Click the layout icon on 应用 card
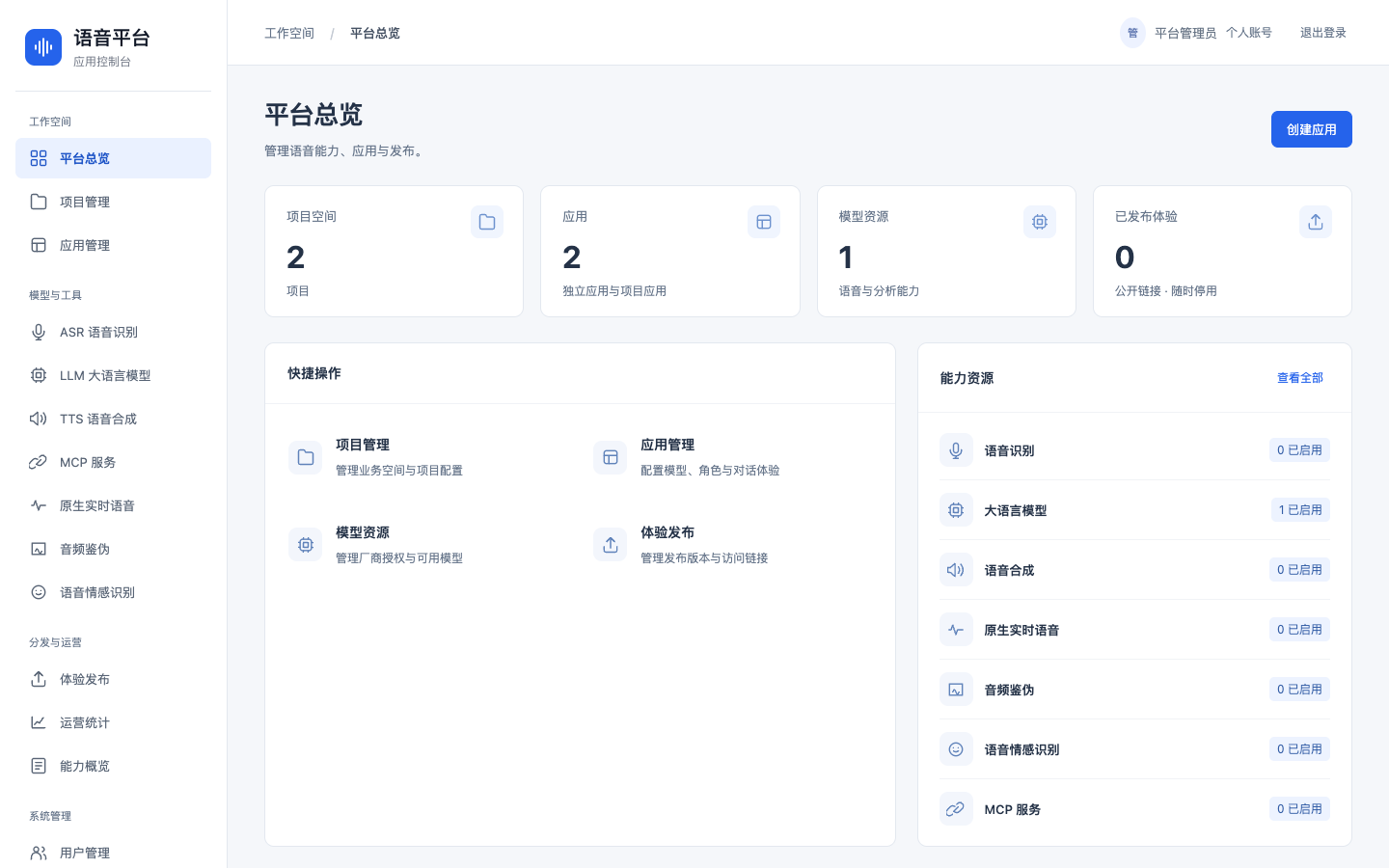Screen dimensions: 1389x868 tap(764, 222)
